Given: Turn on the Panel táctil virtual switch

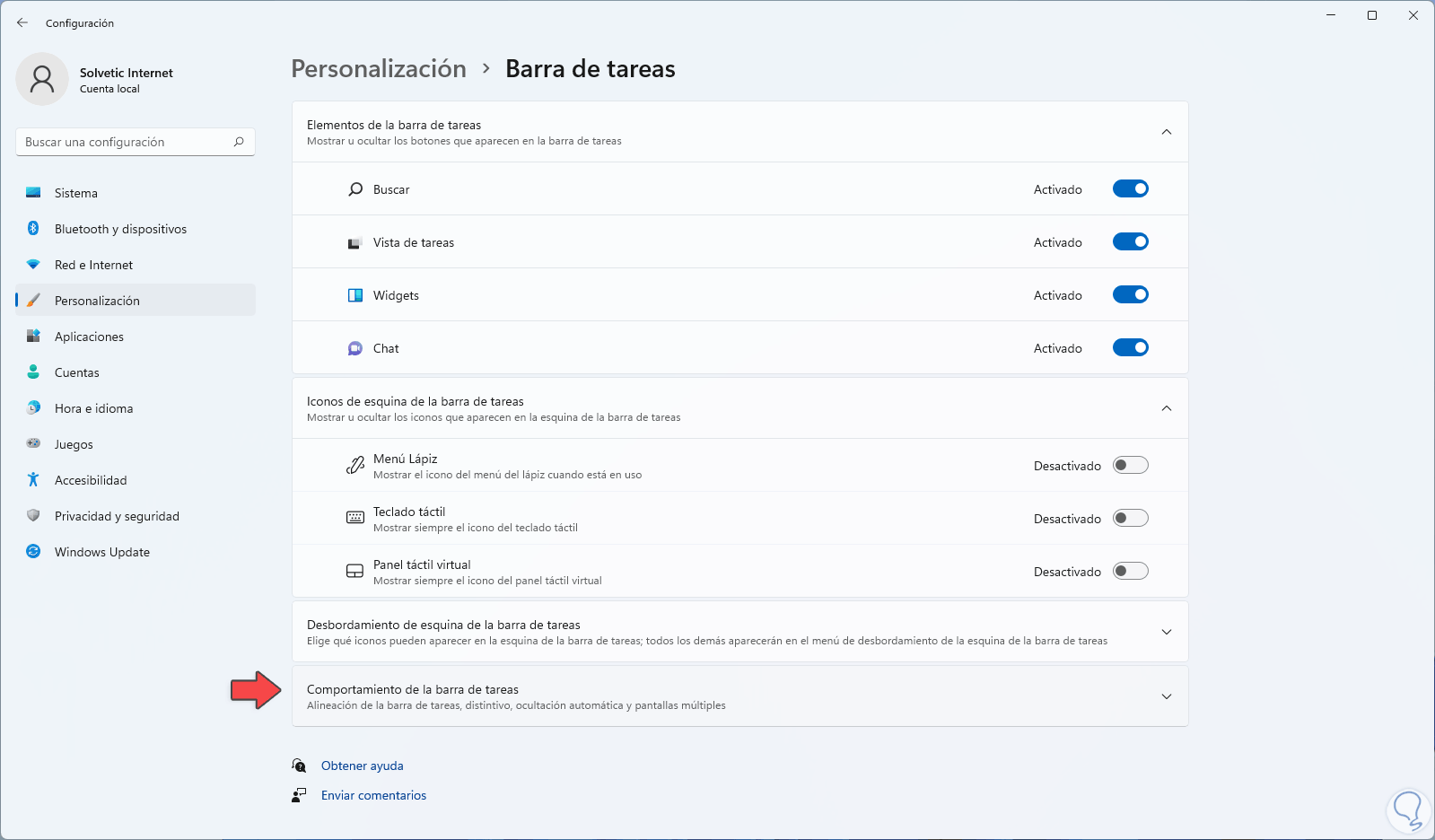Looking at the screenshot, I should click(x=1130, y=572).
